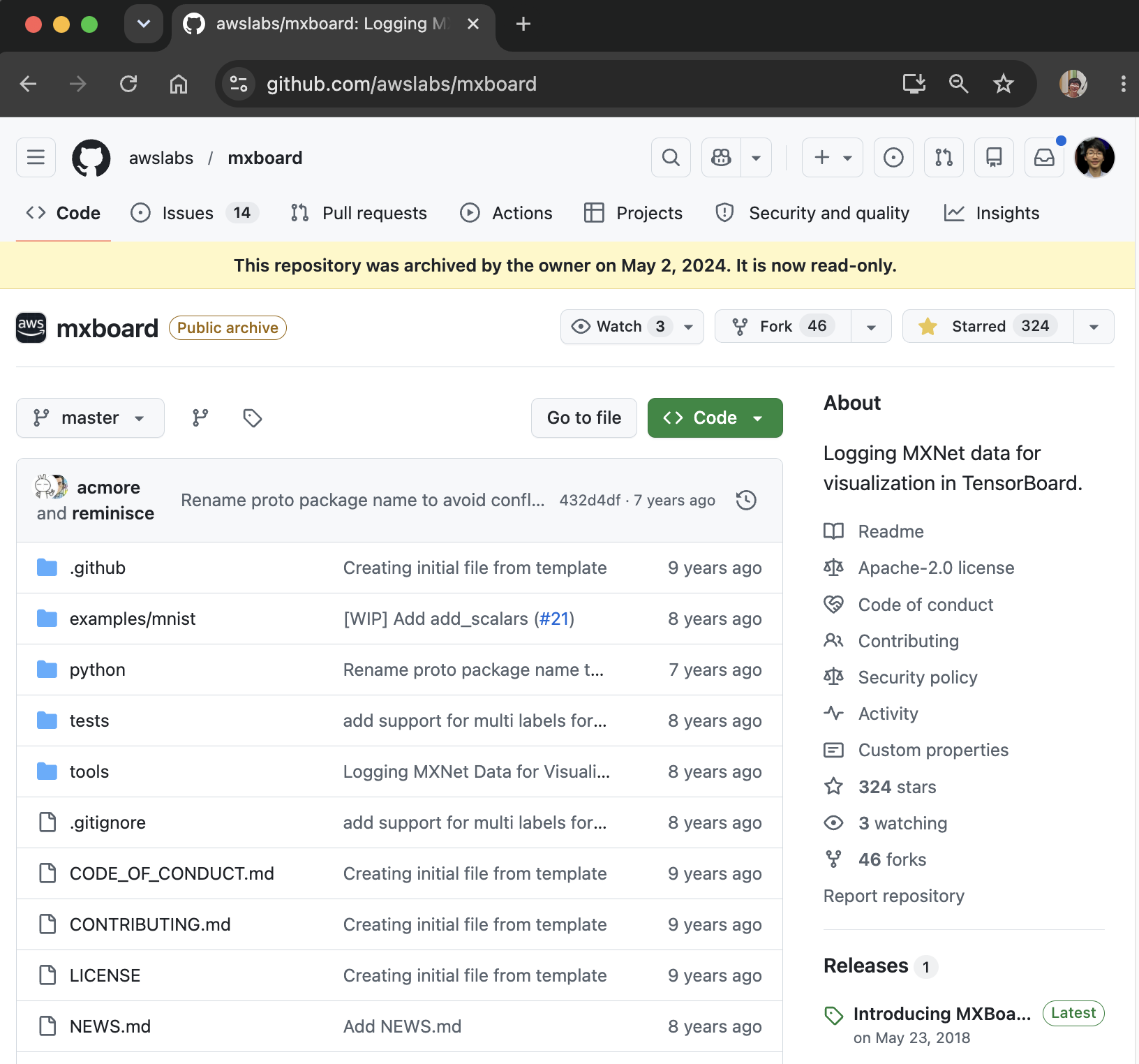
Task: Open commit hash 432d4df
Action: tap(590, 500)
